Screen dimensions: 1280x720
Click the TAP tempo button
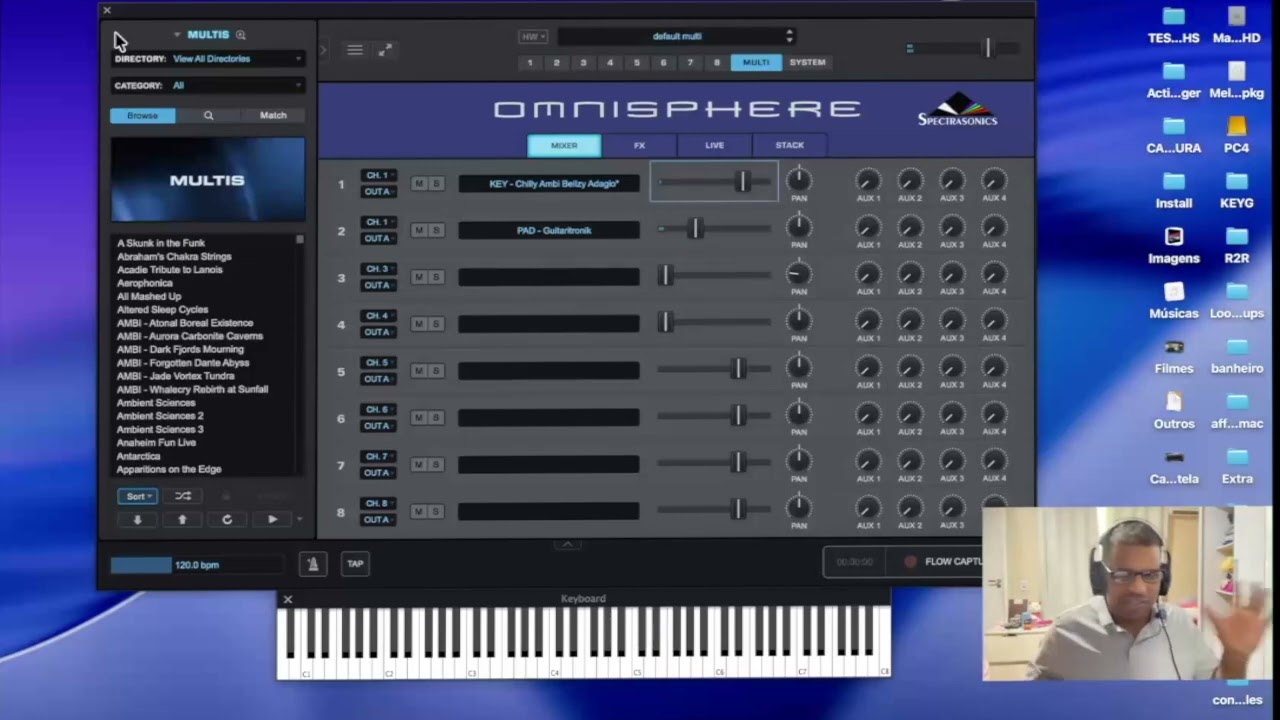click(x=355, y=564)
